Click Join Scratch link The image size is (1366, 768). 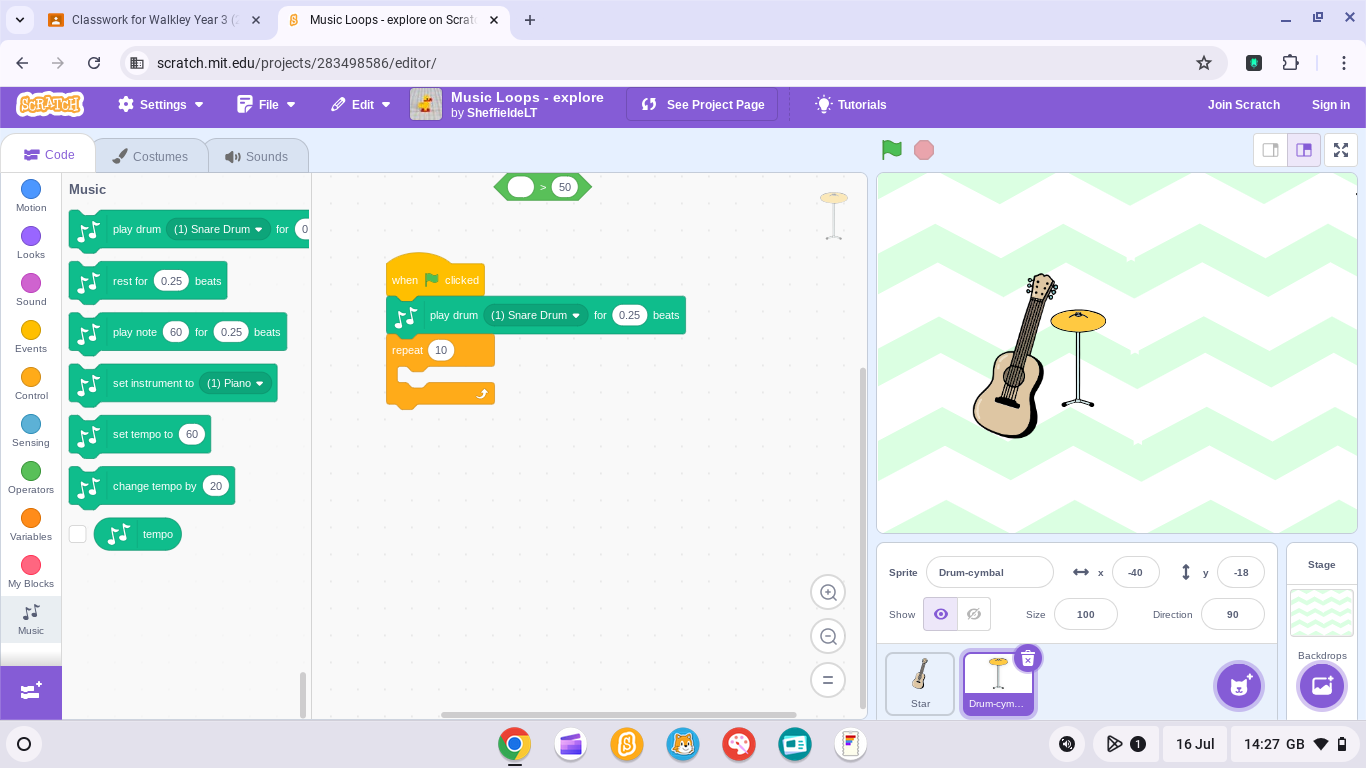(1243, 104)
